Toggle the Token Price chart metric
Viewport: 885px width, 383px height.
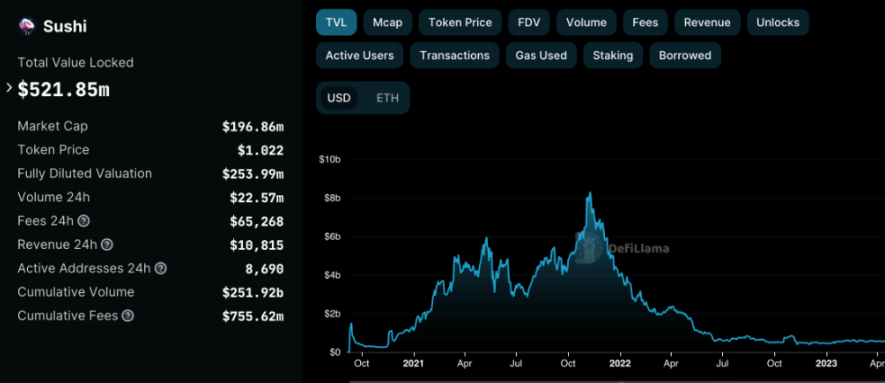pyautogui.click(x=460, y=23)
